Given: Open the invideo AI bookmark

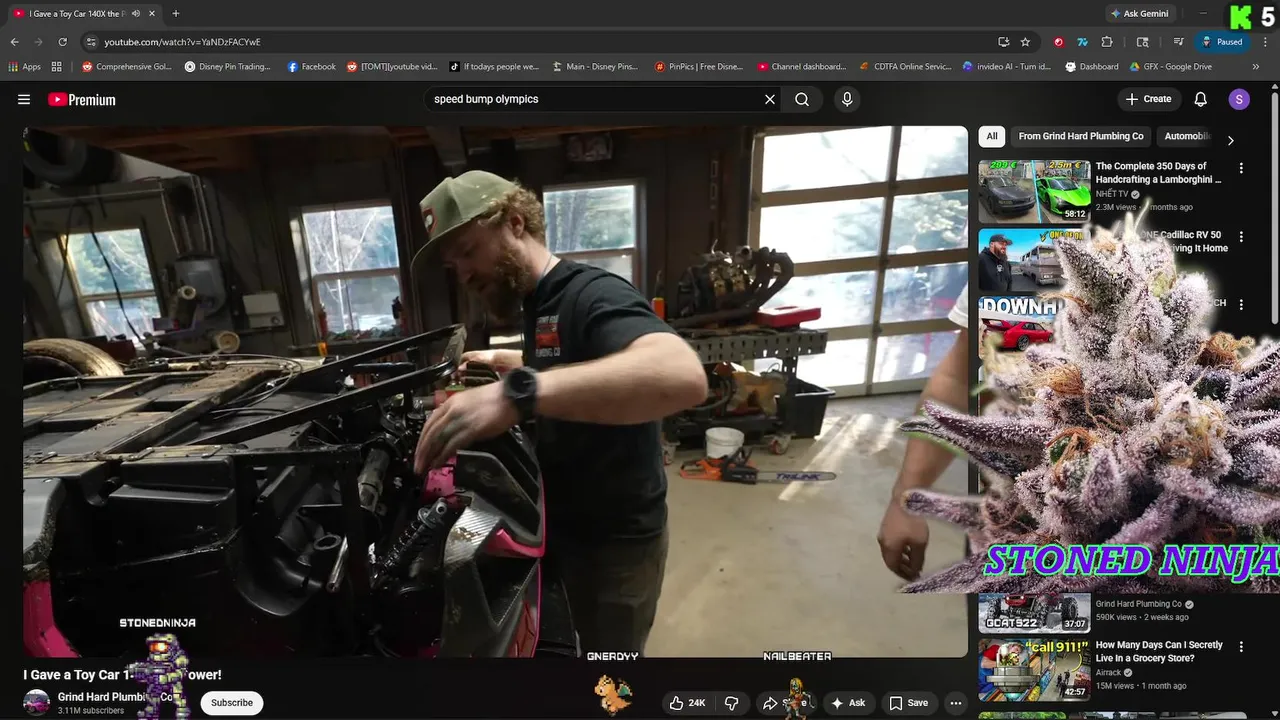Looking at the screenshot, I should click(x=1007, y=67).
